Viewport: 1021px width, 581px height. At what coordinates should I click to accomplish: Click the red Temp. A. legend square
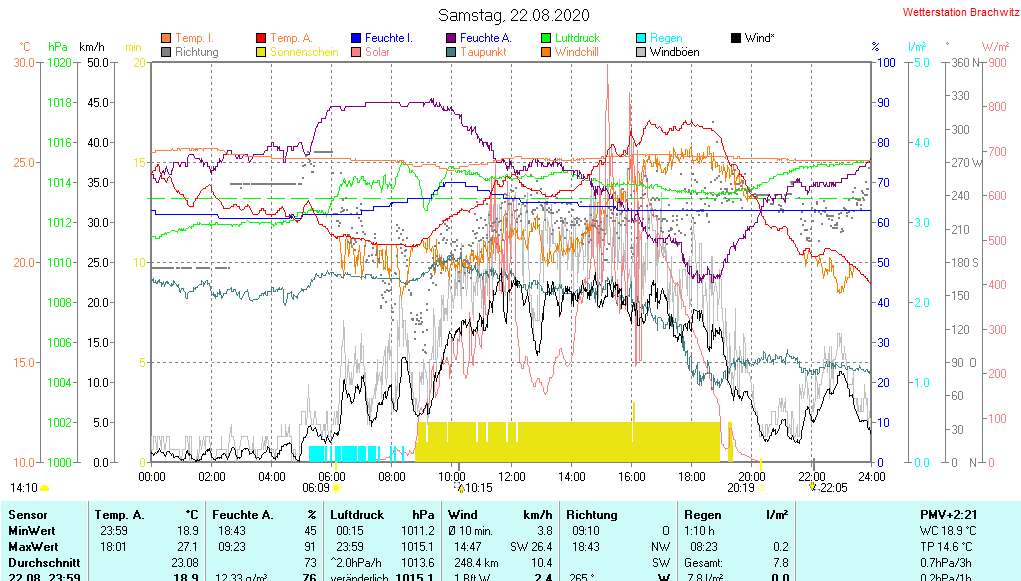pyautogui.click(x=262, y=38)
